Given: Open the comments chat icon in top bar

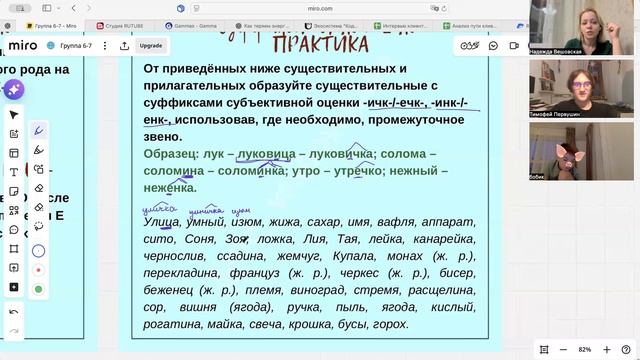Looking at the screenshot, I should click(x=493, y=46).
